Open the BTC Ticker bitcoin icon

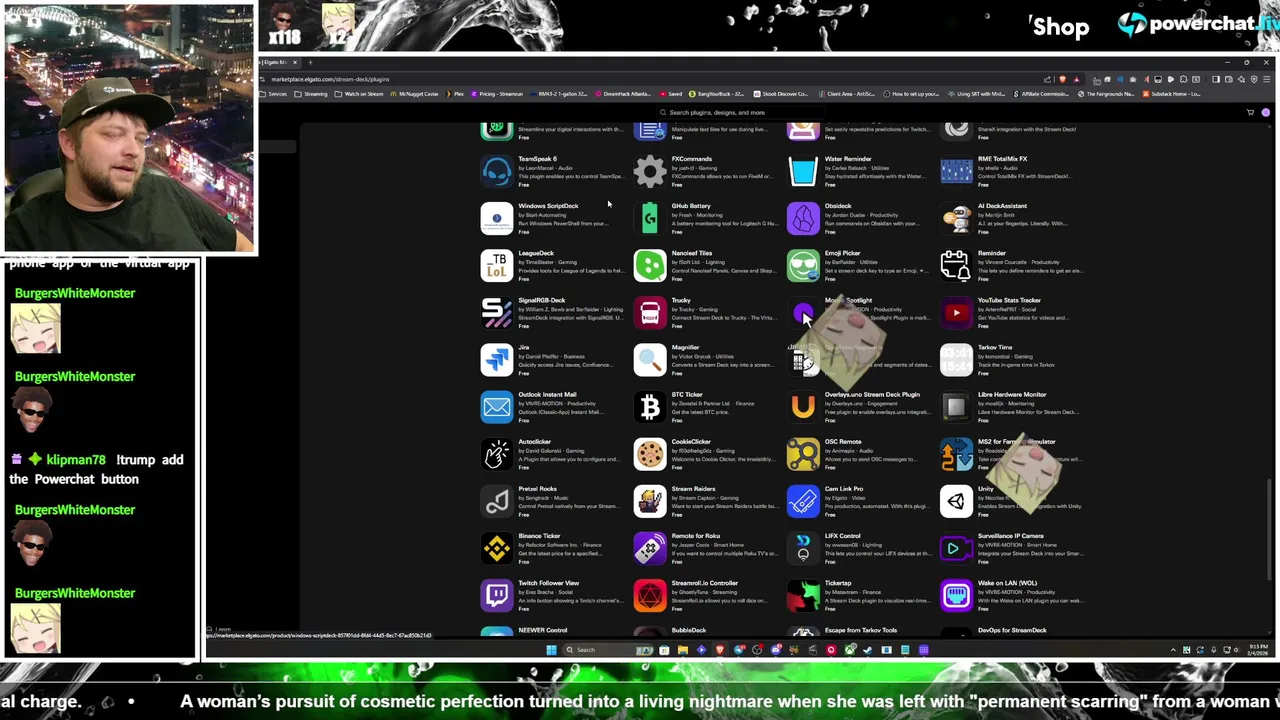tap(650, 407)
